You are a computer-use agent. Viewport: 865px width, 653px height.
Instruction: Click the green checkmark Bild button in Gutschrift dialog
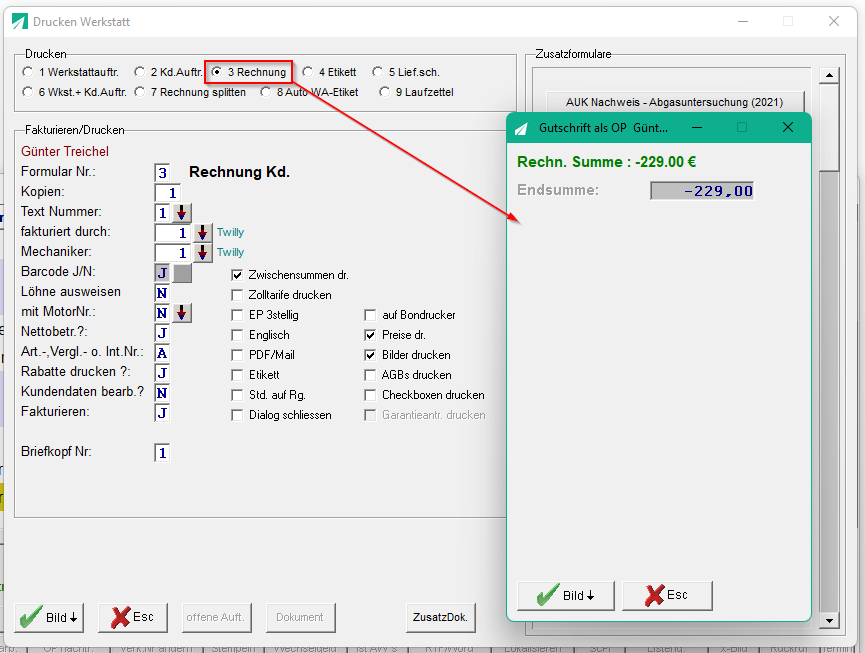565,595
